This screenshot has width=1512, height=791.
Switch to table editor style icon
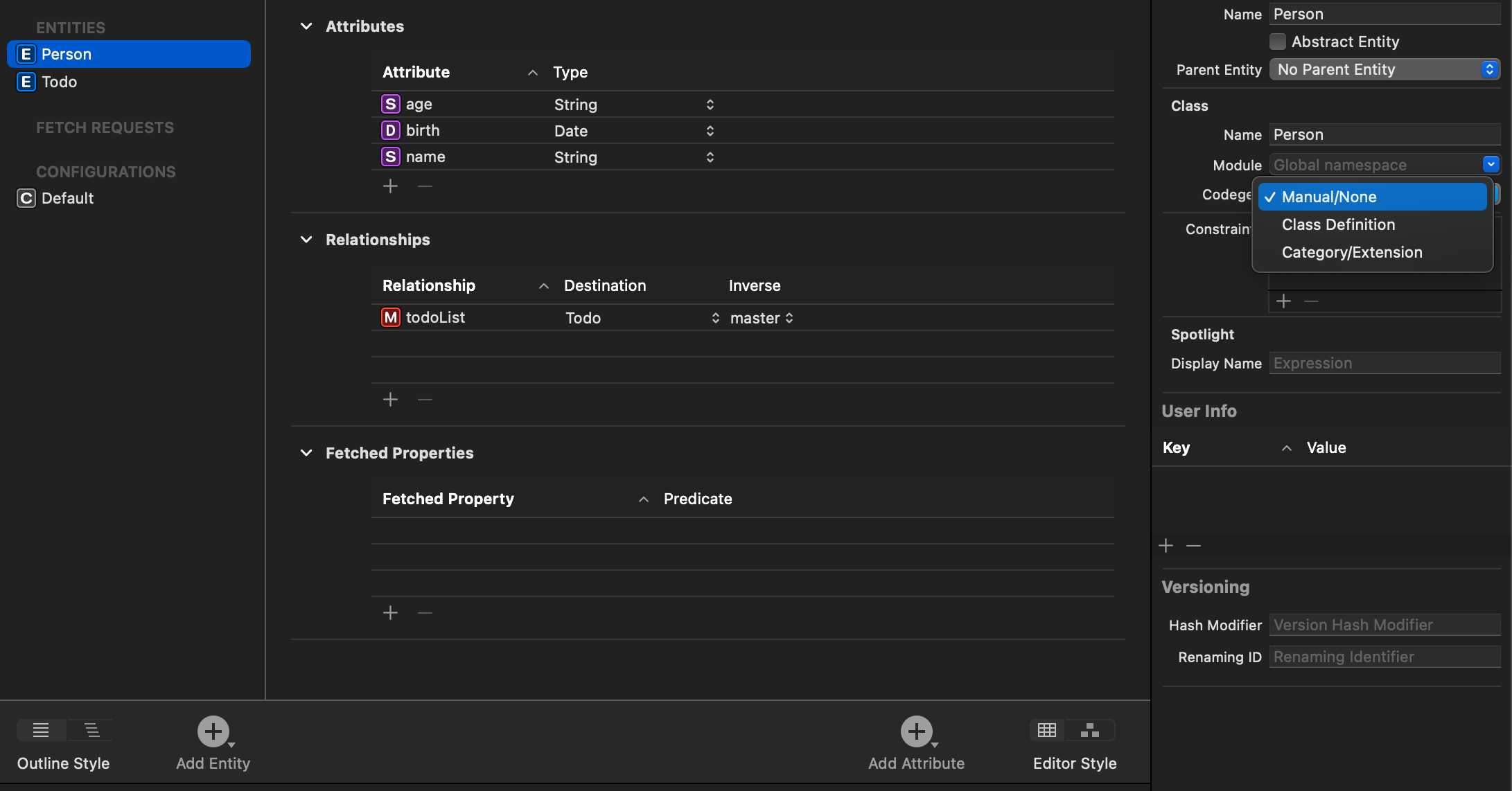(x=1046, y=730)
